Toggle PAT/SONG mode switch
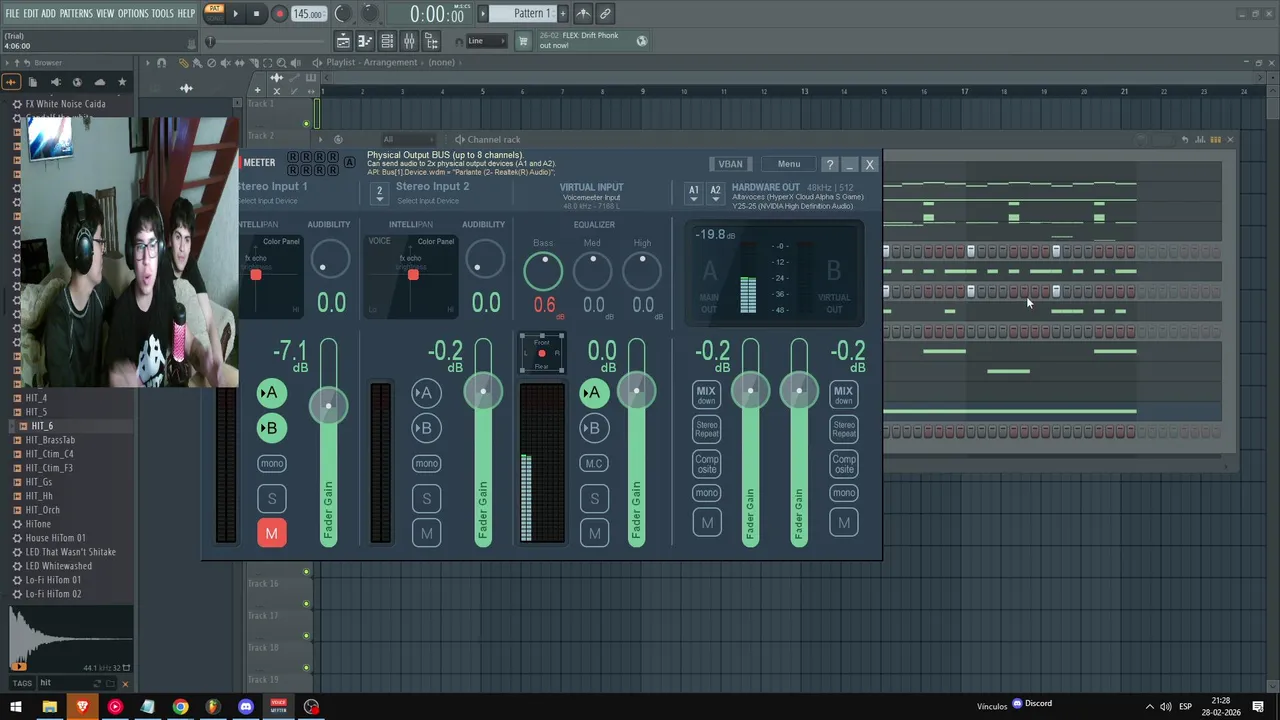This screenshot has height=720, width=1280. (214, 14)
